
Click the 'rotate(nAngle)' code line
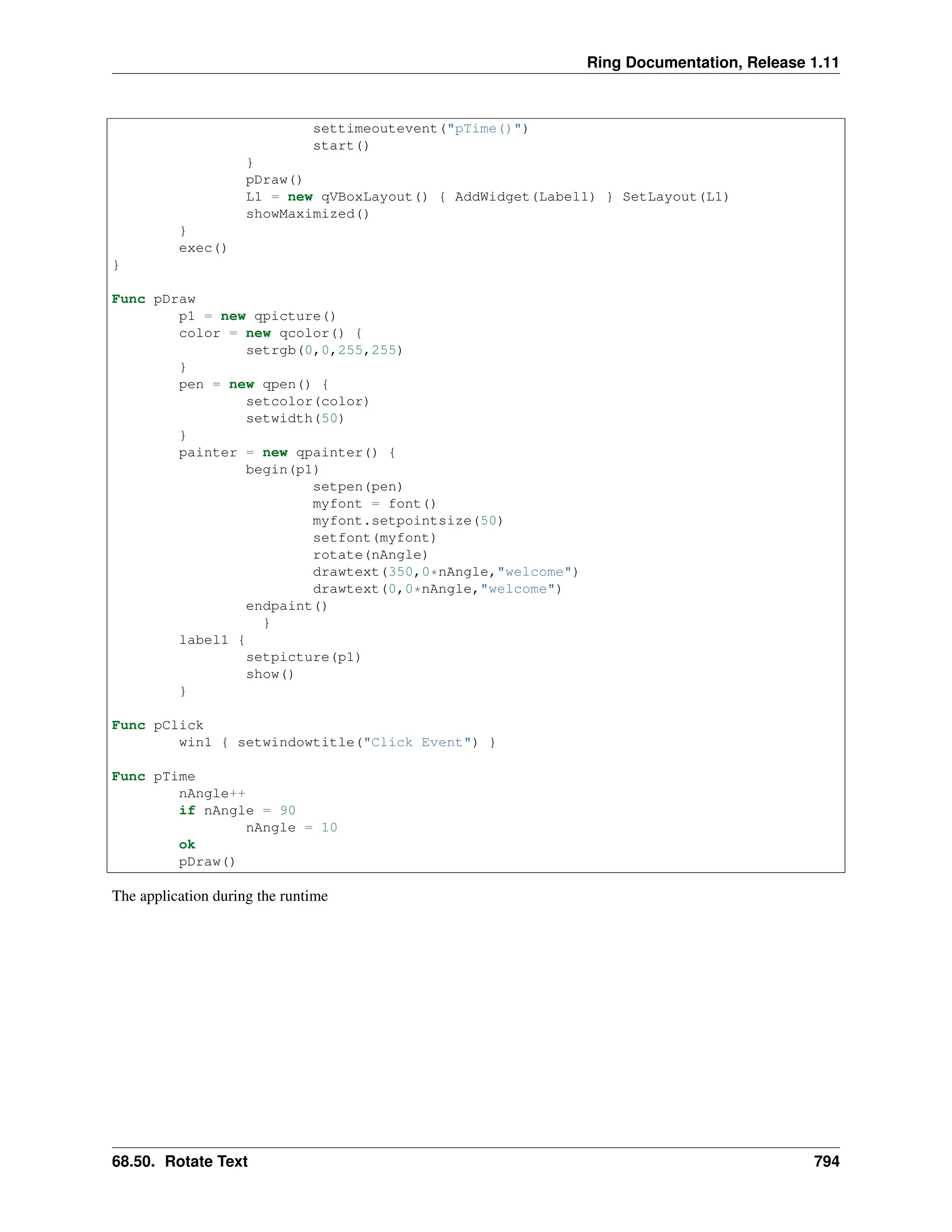point(370,555)
